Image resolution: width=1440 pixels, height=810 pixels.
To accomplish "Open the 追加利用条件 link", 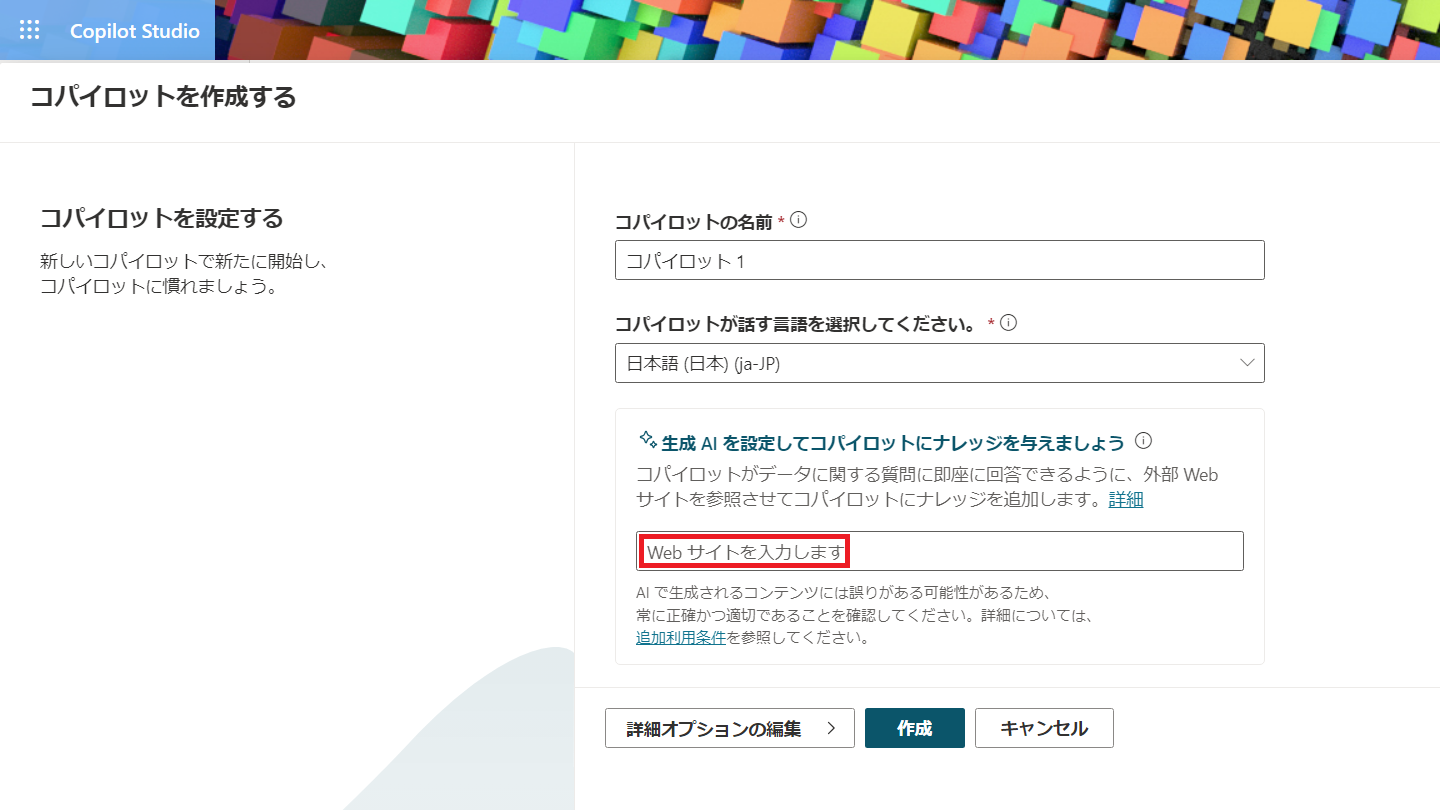I will (680, 637).
